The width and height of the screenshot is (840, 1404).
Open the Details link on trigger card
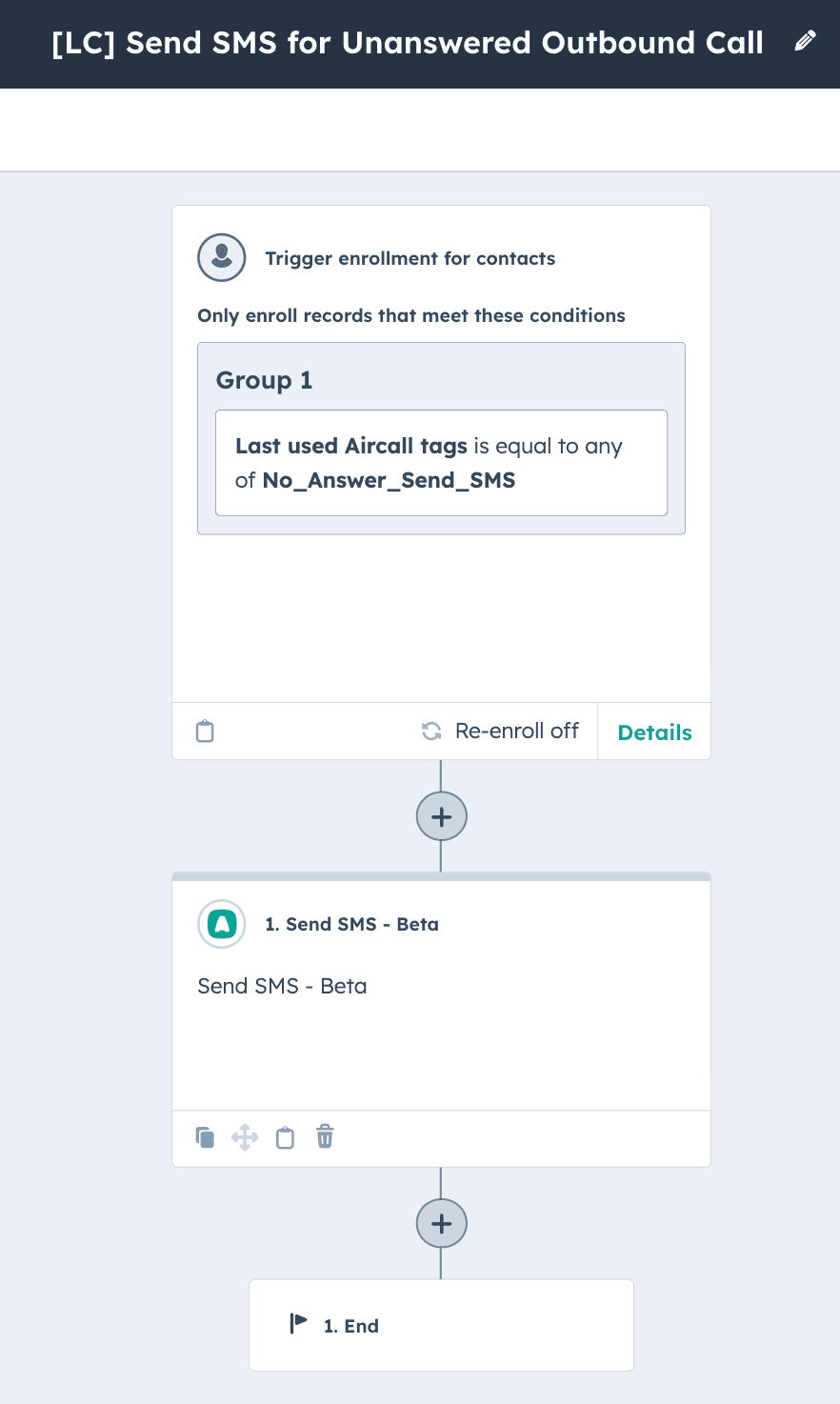click(x=654, y=732)
